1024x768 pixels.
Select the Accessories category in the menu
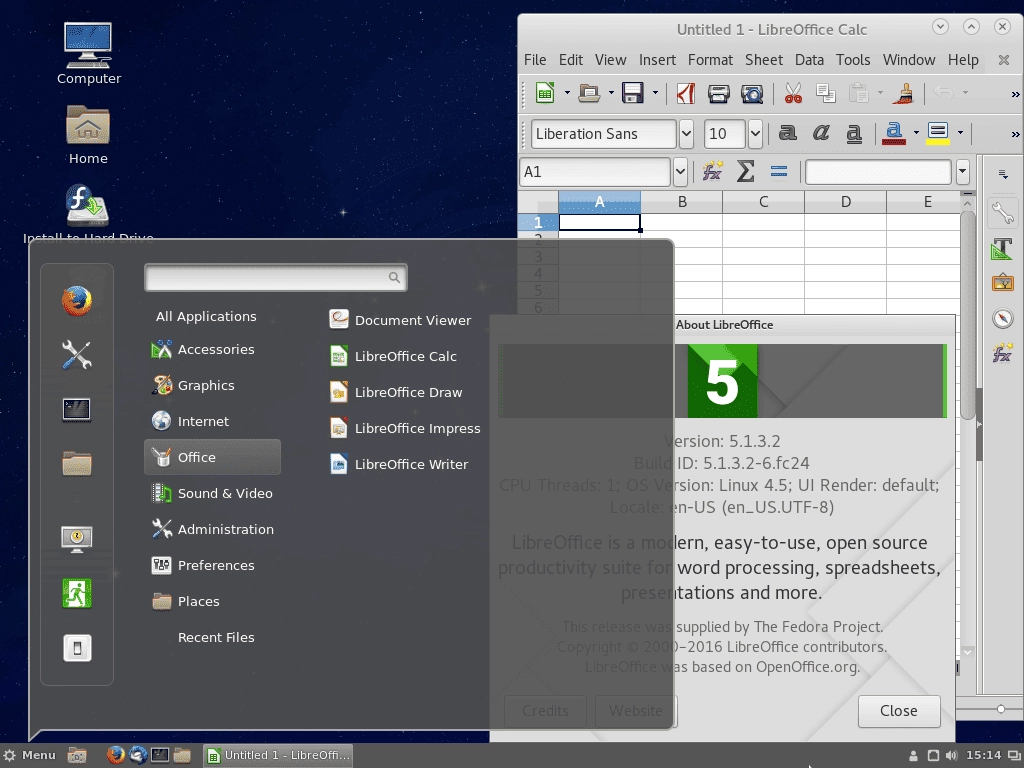tap(212, 349)
